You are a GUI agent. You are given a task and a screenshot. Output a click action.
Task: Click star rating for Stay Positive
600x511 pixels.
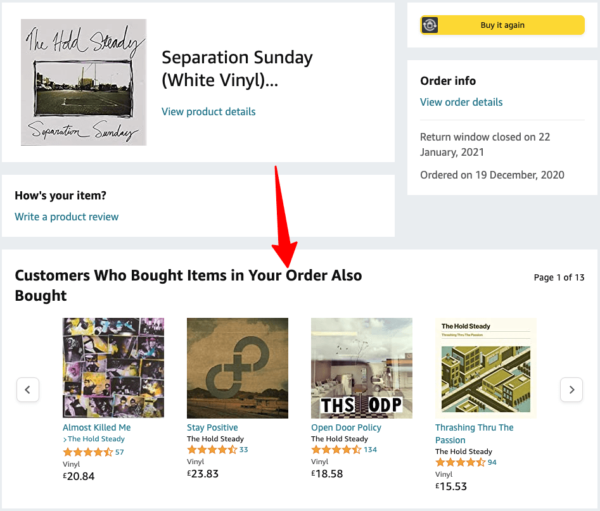point(211,450)
